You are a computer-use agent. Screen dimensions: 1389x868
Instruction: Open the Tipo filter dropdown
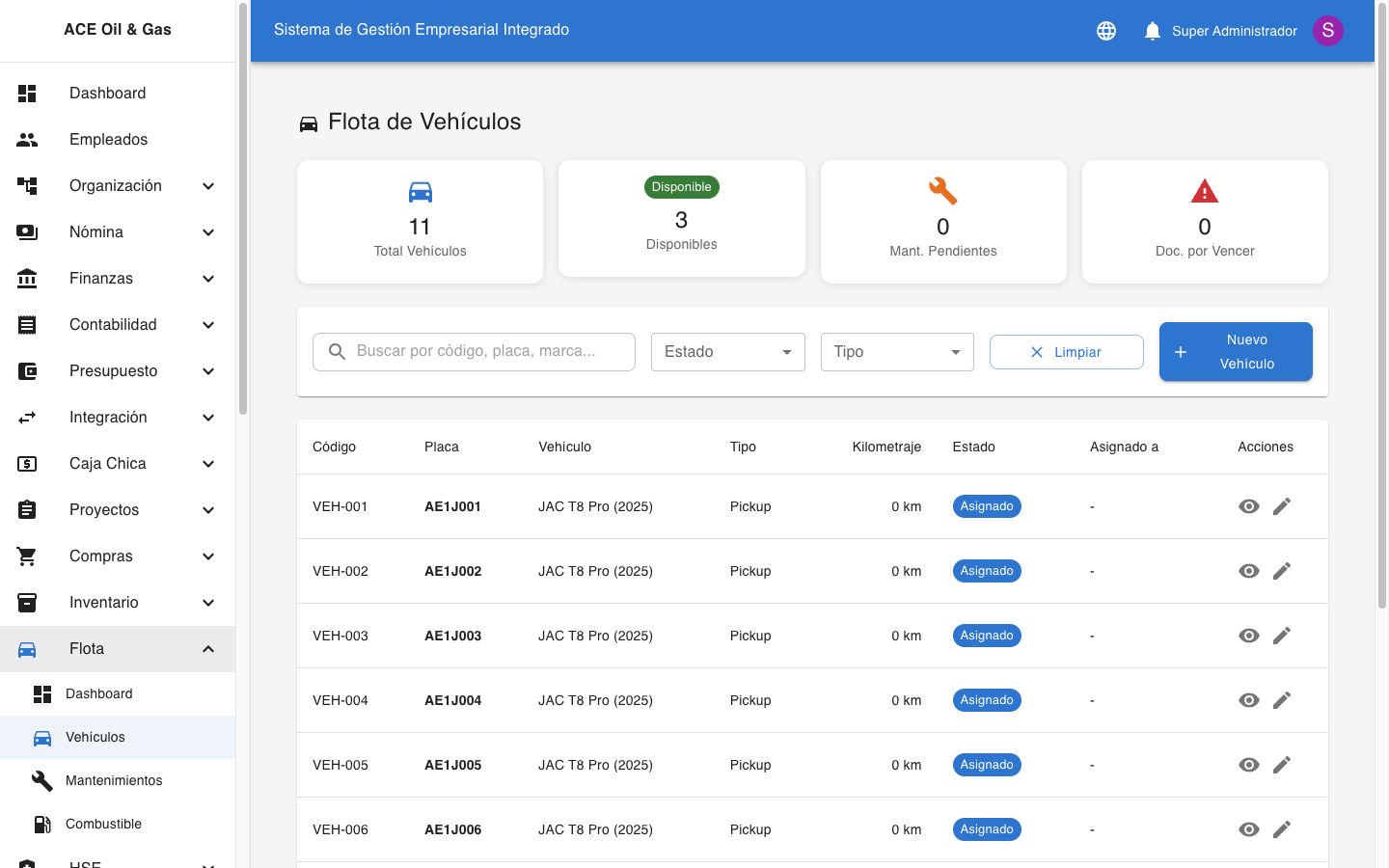pyautogui.click(x=896, y=352)
